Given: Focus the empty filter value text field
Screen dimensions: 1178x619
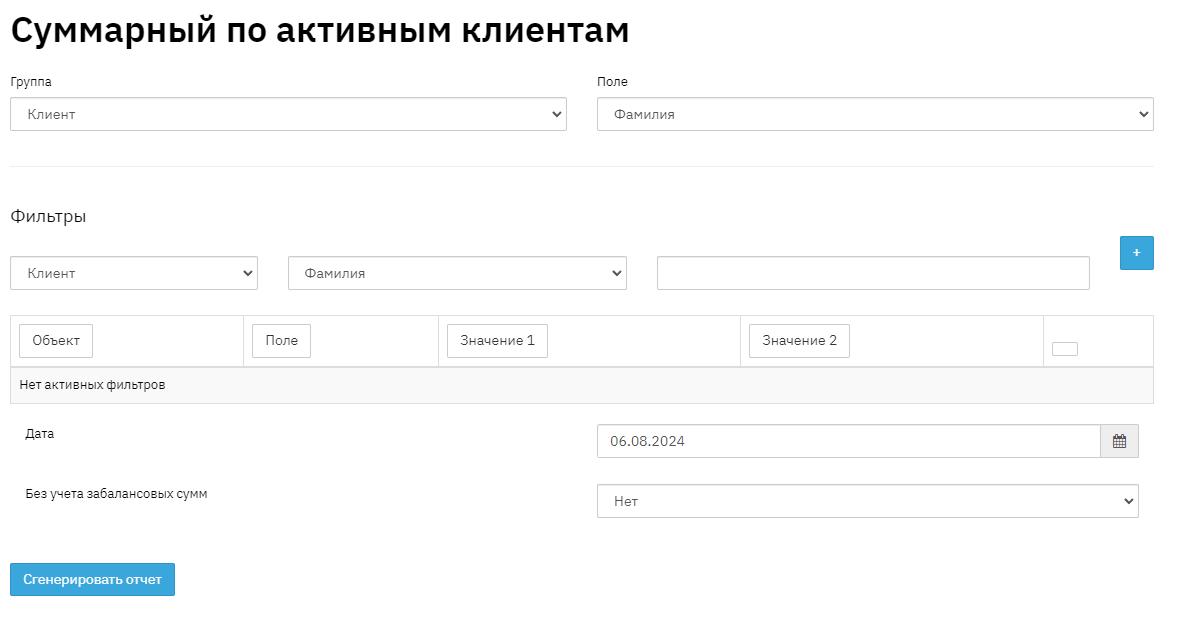Looking at the screenshot, I should click(872, 273).
